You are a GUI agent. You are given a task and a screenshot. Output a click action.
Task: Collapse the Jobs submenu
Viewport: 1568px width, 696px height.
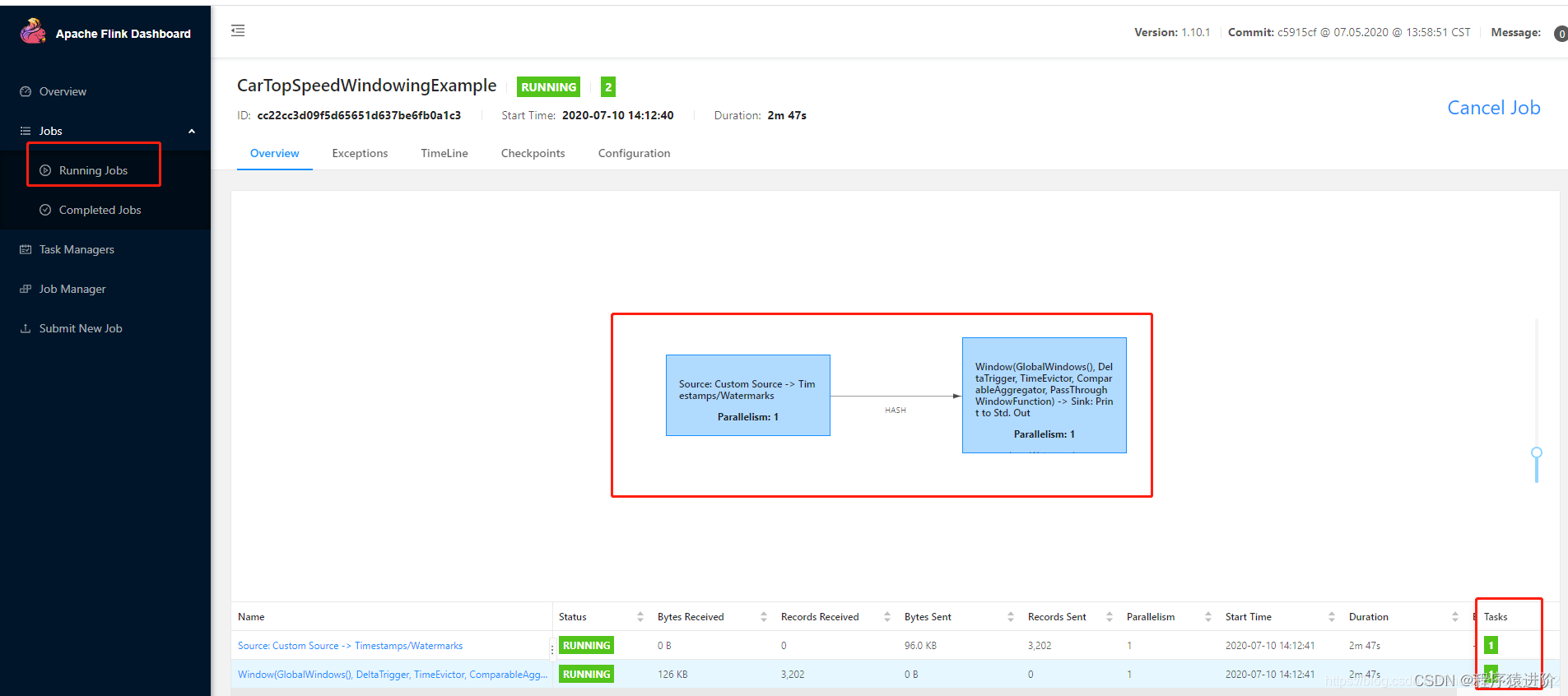[192, 131]
